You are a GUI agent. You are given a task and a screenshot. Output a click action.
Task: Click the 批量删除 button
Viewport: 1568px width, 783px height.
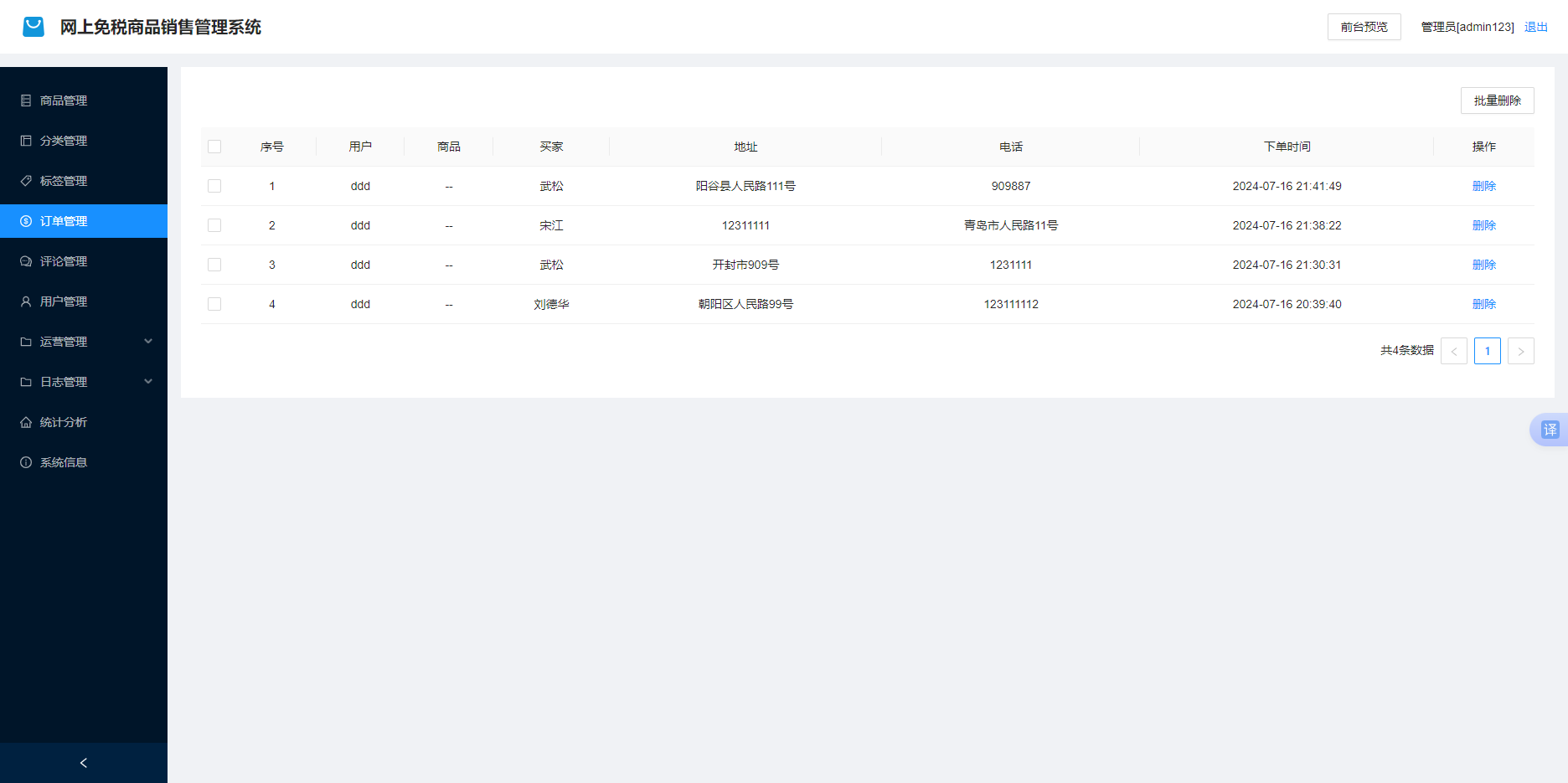pos(1497,100)
